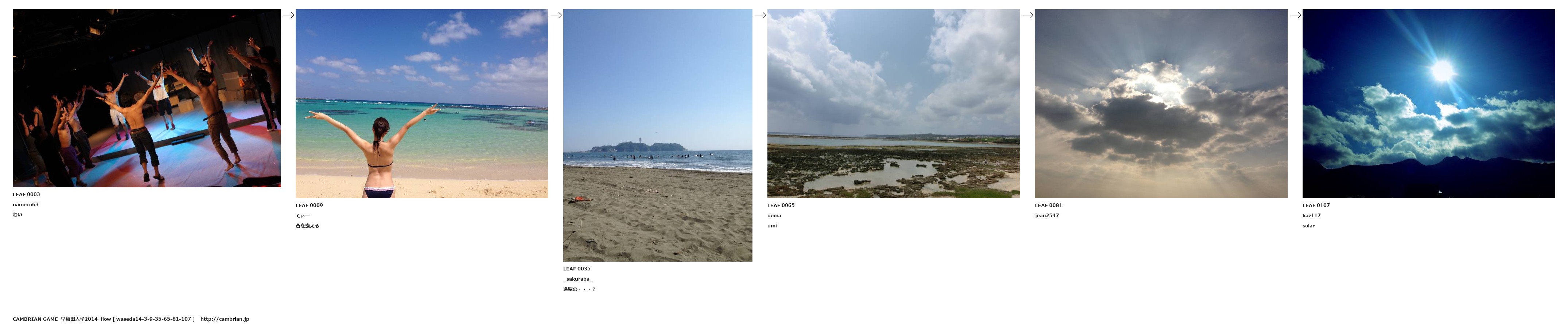Image resolution: width=1568 pixels, height=328 pixels.
Task: Click the LEAF 0065 label
Action: (x=781, y=205)
